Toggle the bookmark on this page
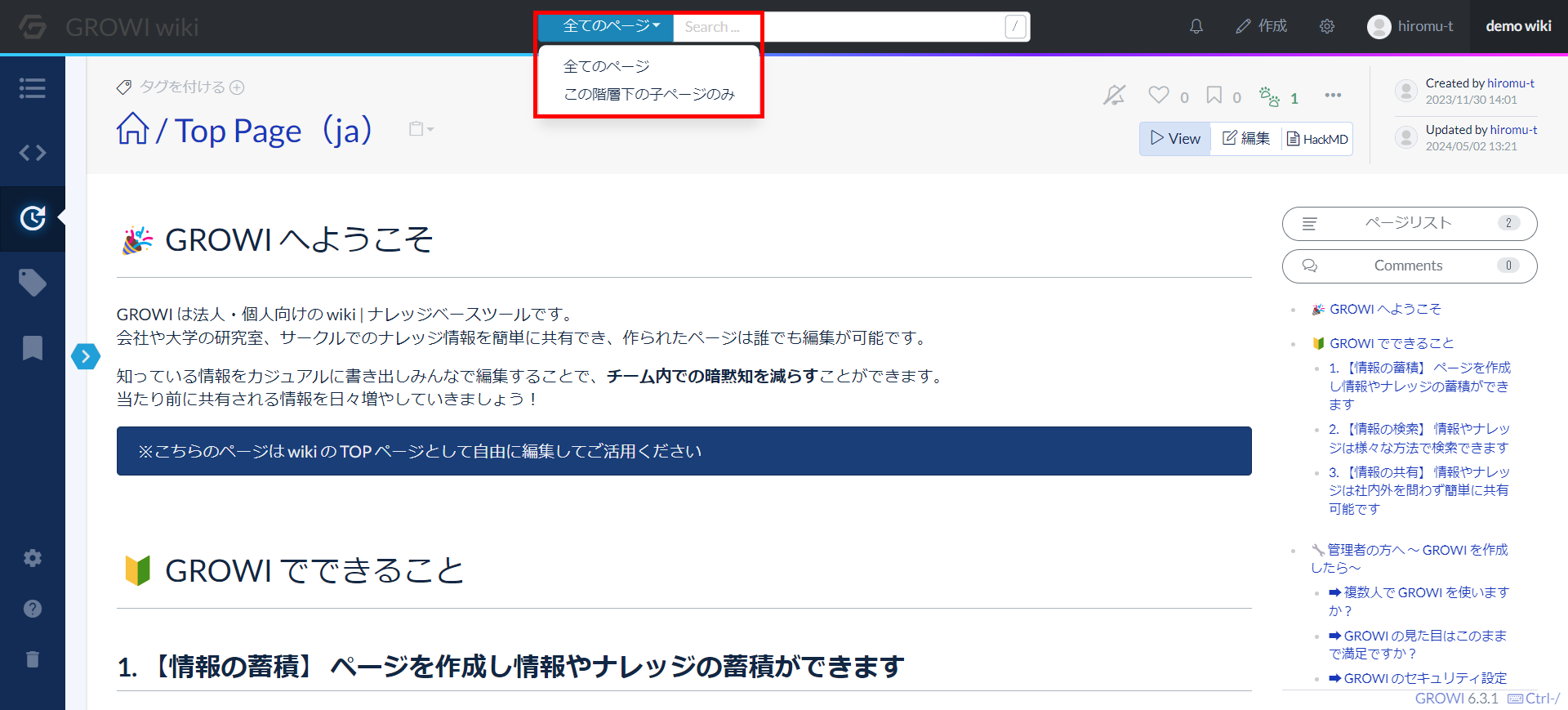1568x710 pixels. coord(1214,96)
